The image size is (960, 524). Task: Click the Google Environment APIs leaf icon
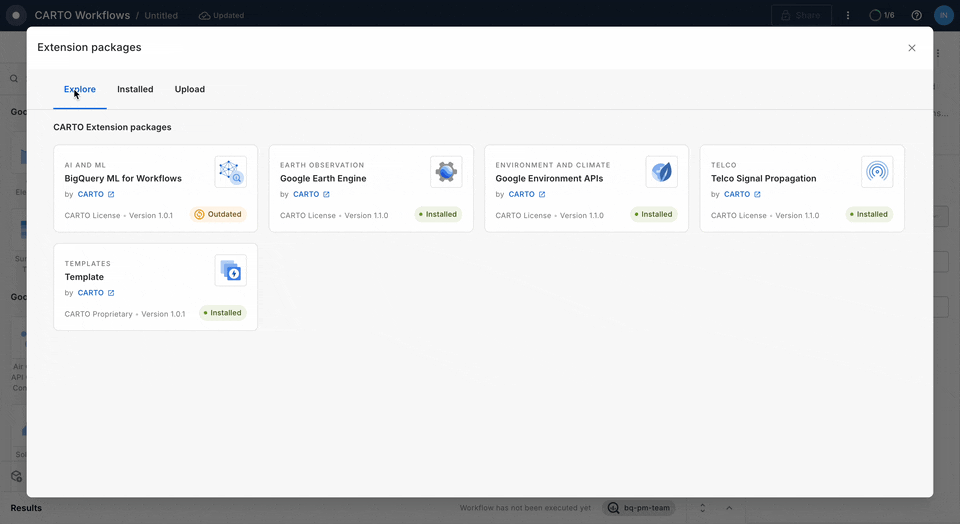[661, 172]
